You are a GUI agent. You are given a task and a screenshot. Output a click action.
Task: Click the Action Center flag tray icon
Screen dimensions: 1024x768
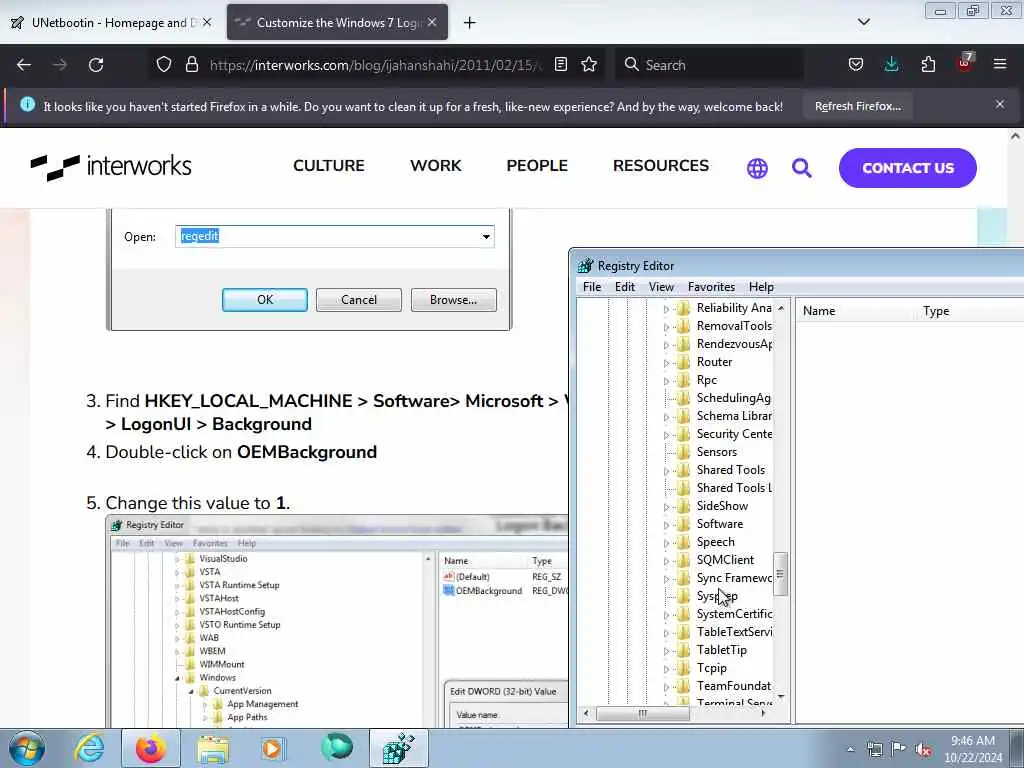tap(899, 749)
